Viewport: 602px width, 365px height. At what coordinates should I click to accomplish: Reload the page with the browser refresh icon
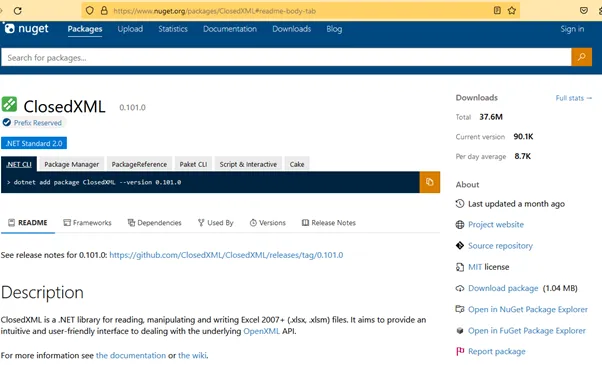pos(18,11)
